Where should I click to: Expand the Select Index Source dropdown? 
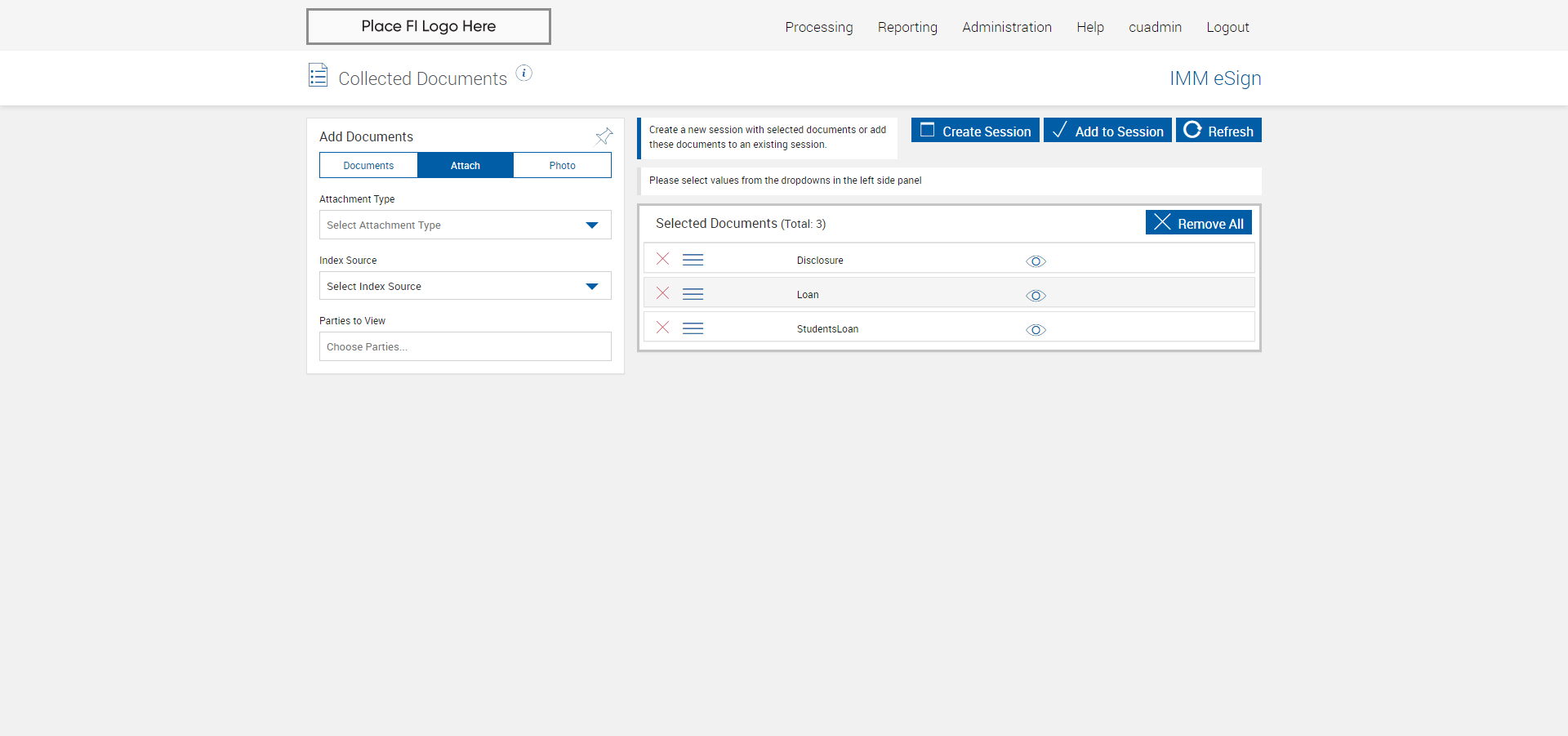[465, 286]
